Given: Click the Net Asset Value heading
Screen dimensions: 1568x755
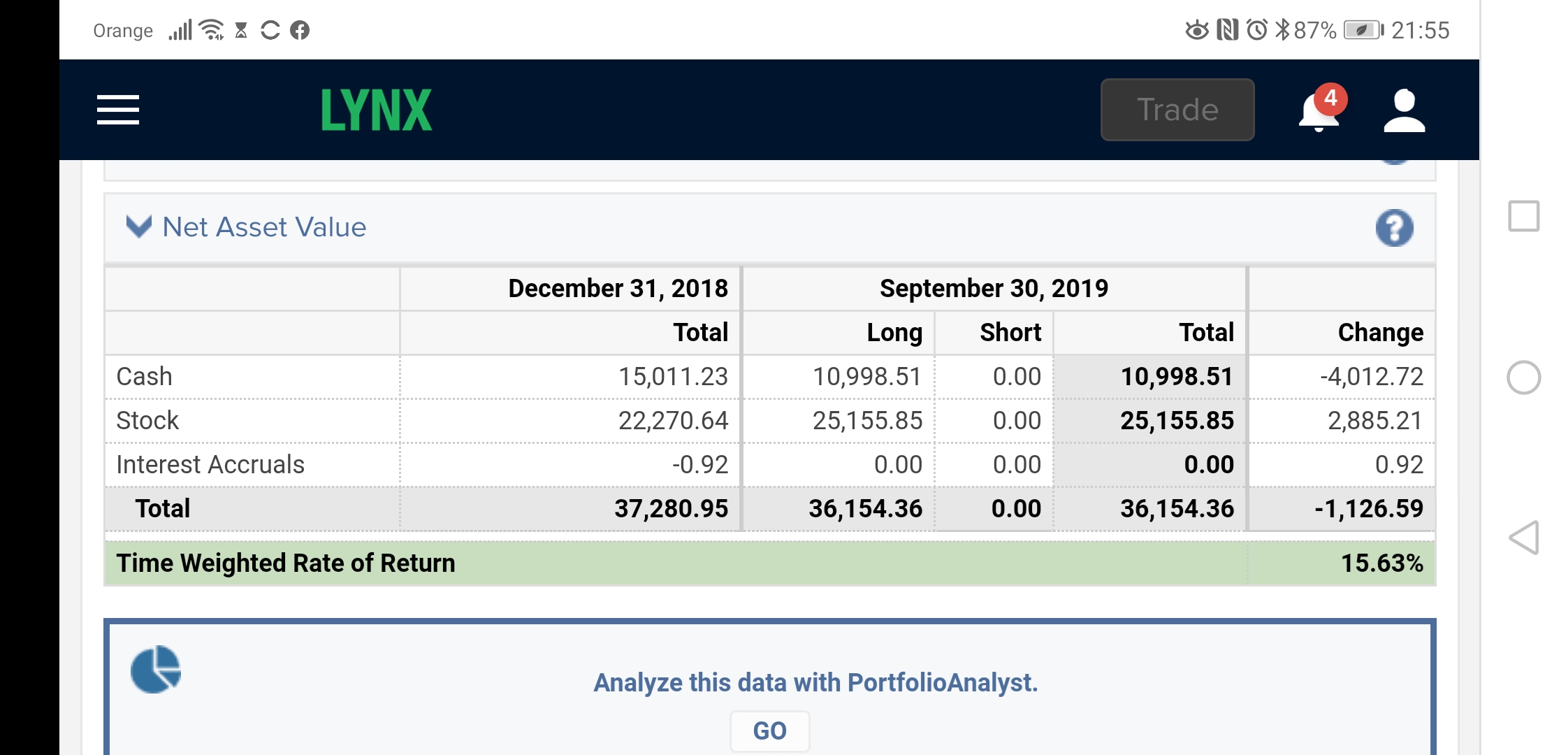Looking at the screenshot, I should pos(264,227).
